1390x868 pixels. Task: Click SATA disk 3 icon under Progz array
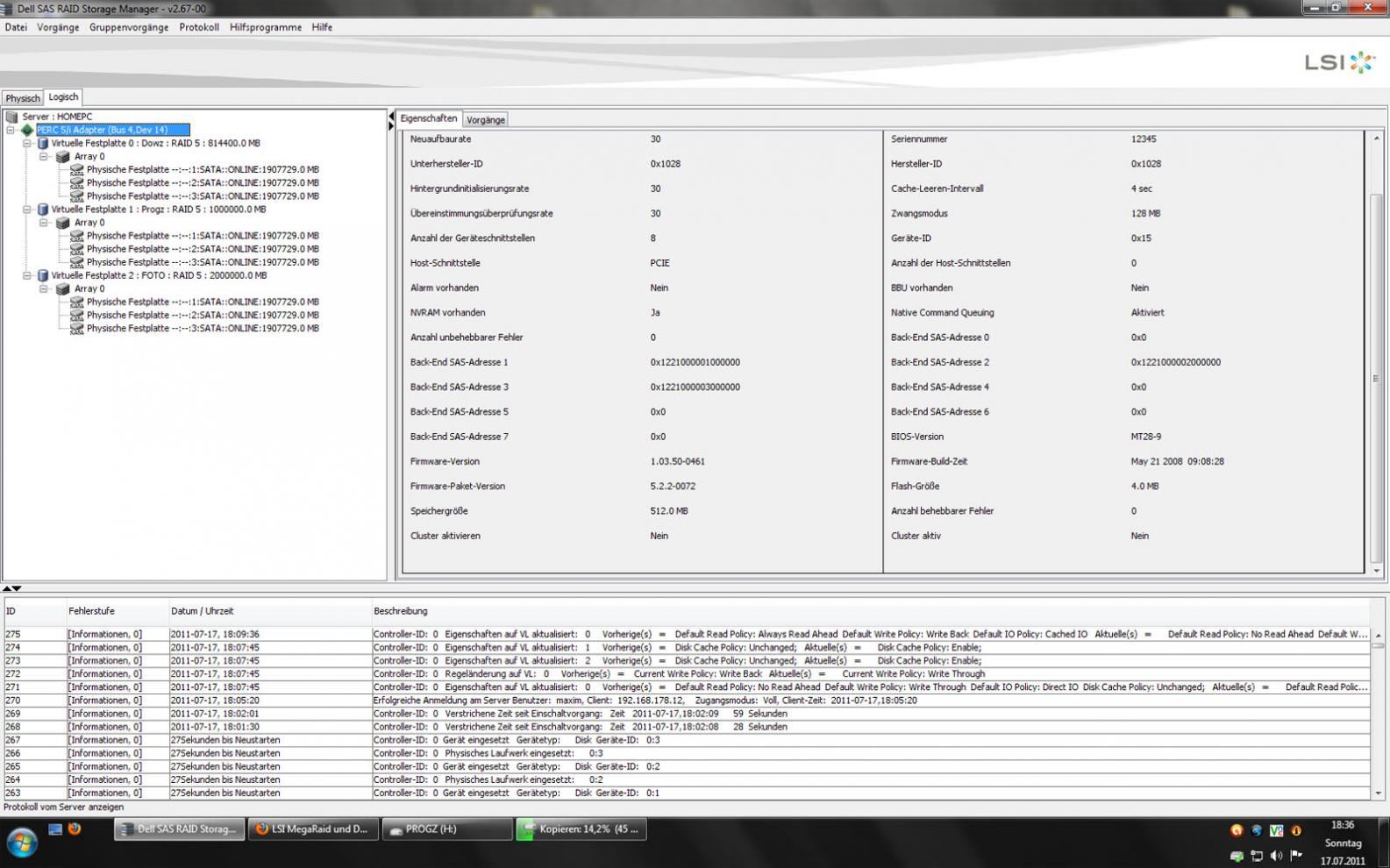click(77, 262)
